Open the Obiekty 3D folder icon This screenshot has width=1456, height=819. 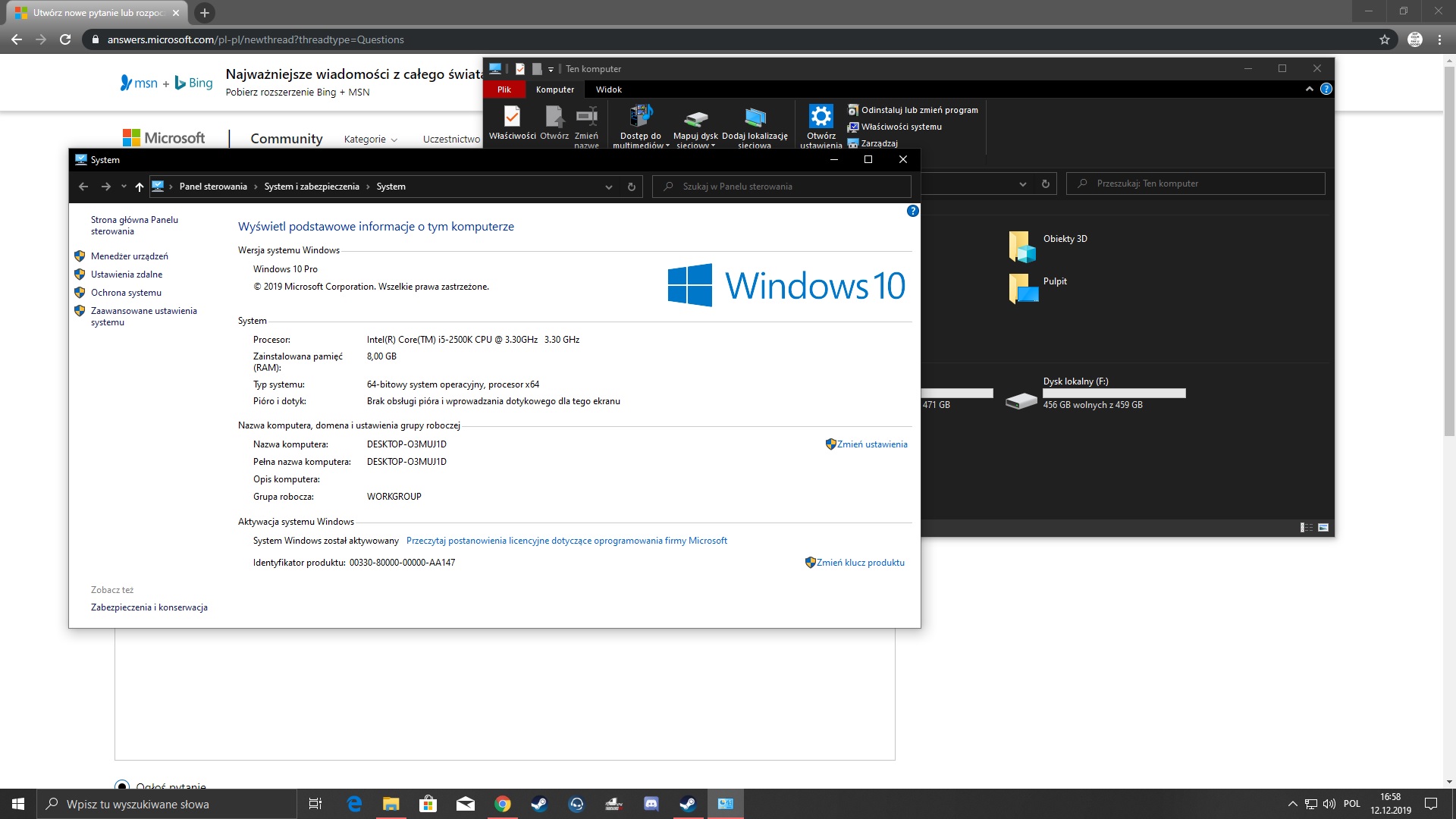click(x=1022, y=246)
